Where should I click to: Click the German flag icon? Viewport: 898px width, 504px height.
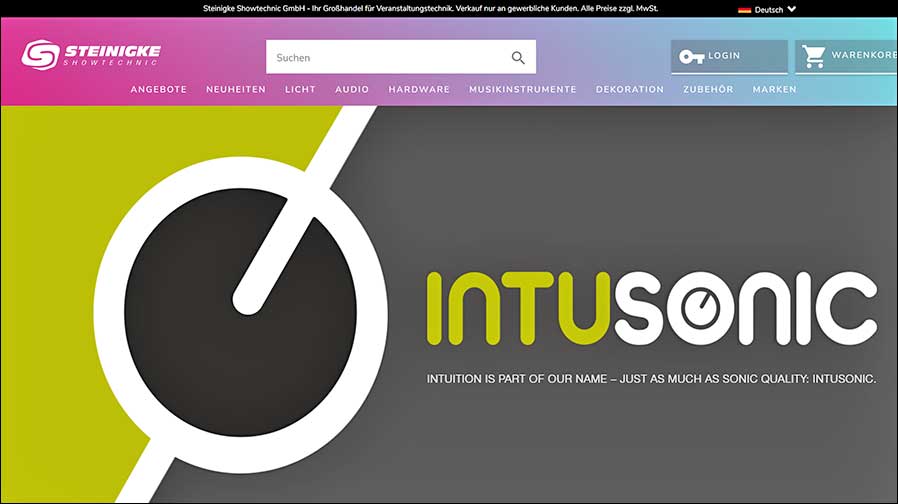(x=744, y=9)
